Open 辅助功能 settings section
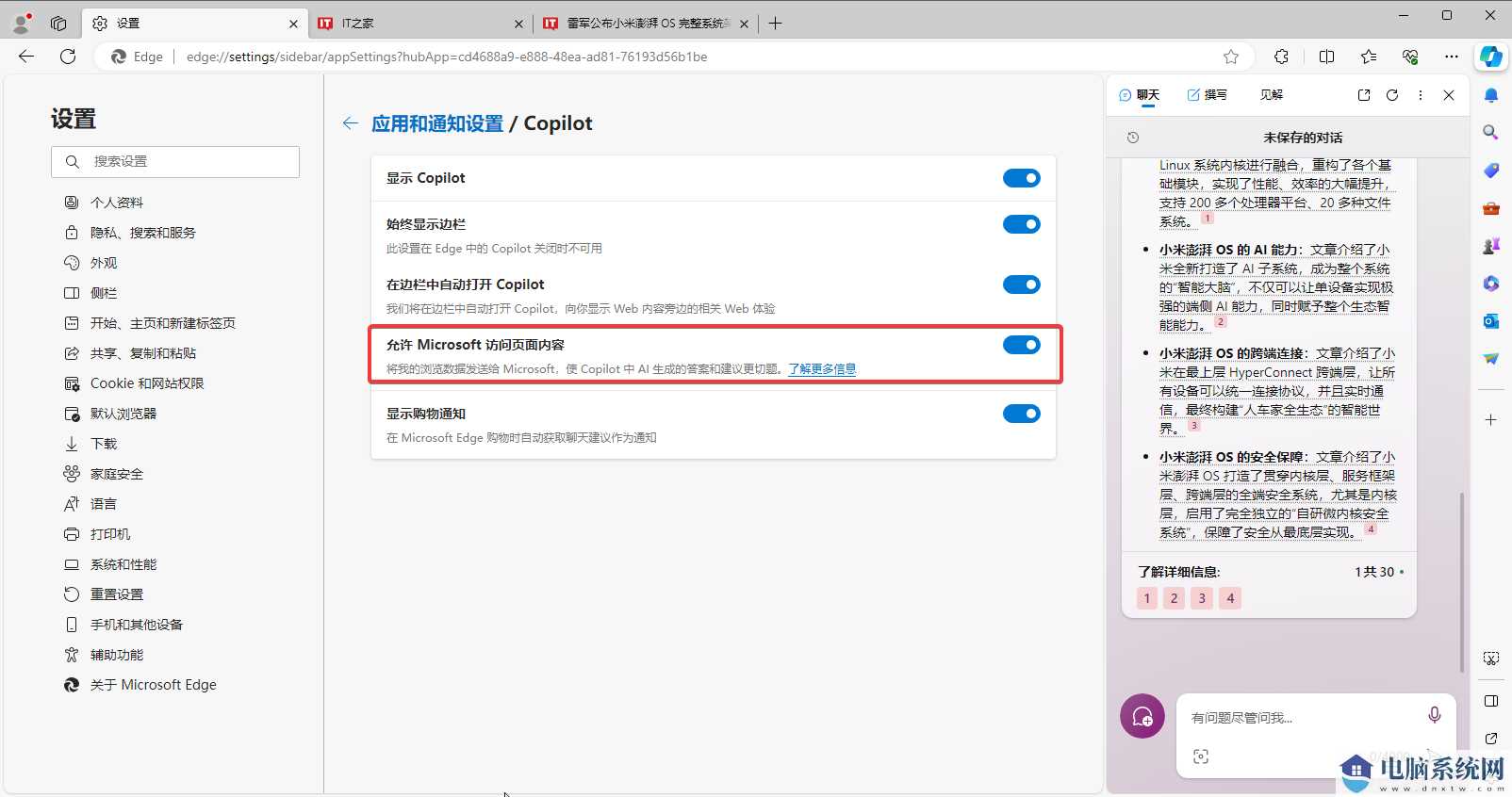 tap(117, 655)
